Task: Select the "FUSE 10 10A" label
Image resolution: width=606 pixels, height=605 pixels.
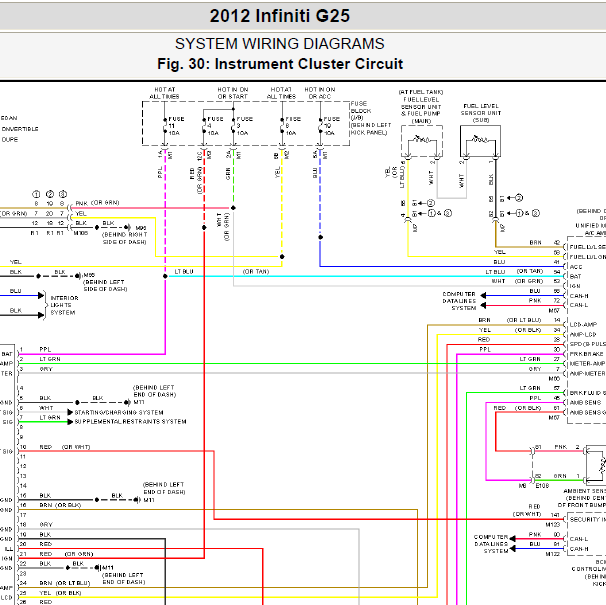Action: pos(332,126)
